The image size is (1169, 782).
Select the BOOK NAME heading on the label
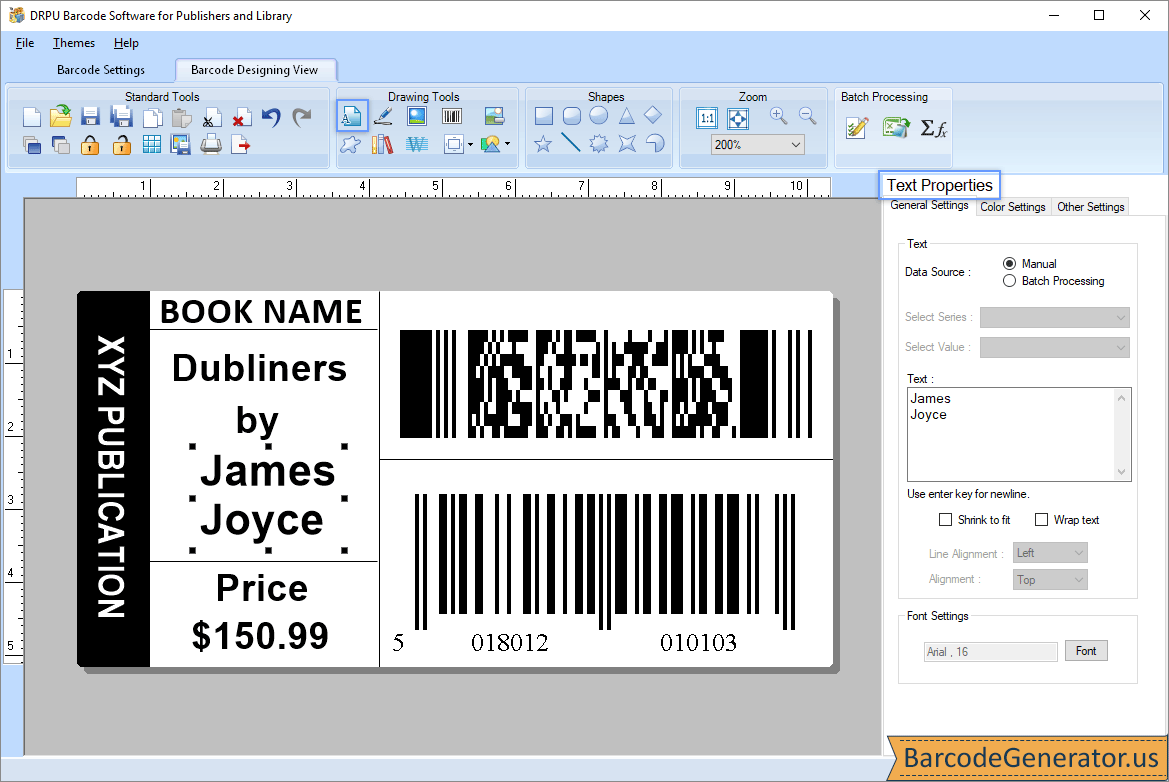coord(262,312)
